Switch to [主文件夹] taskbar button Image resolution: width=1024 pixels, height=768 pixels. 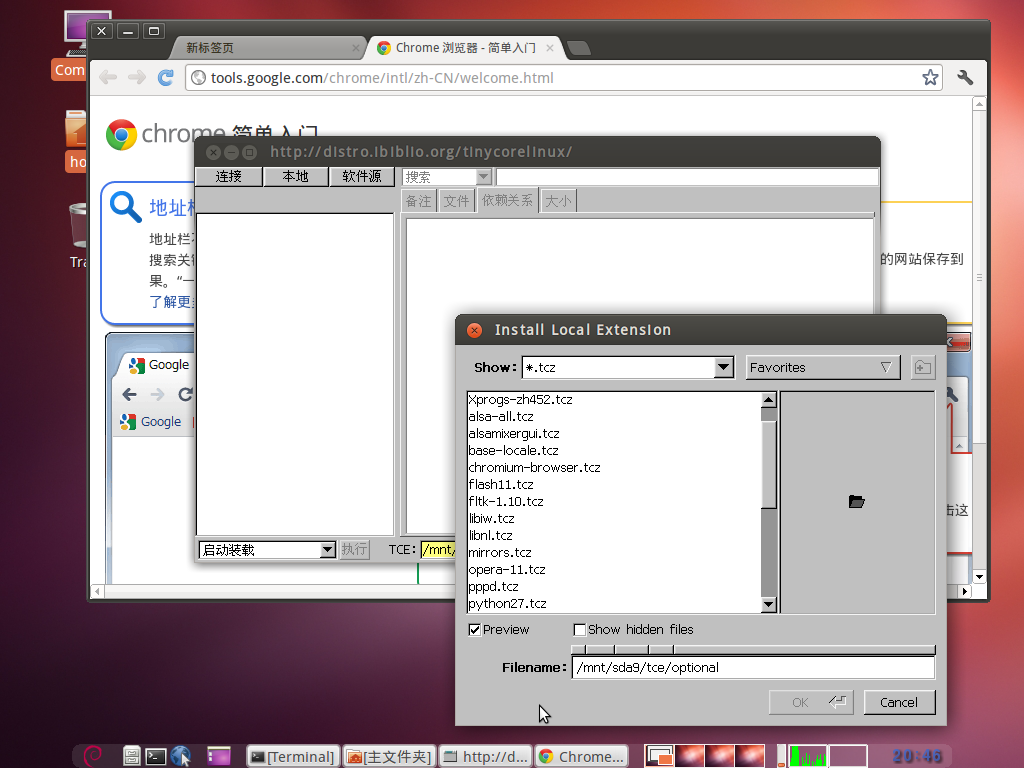tap(389, 756)
